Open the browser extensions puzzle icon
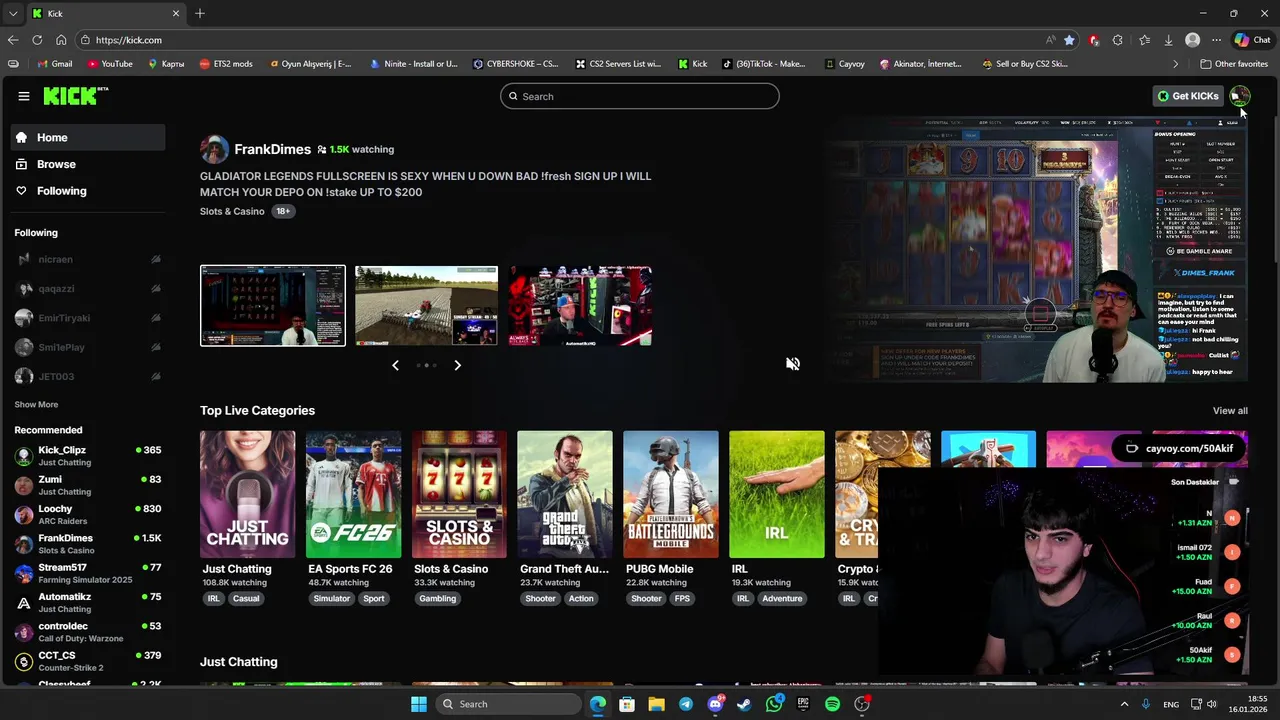The width and height of the screenshot is (1280, 720). pos(1117,40)
